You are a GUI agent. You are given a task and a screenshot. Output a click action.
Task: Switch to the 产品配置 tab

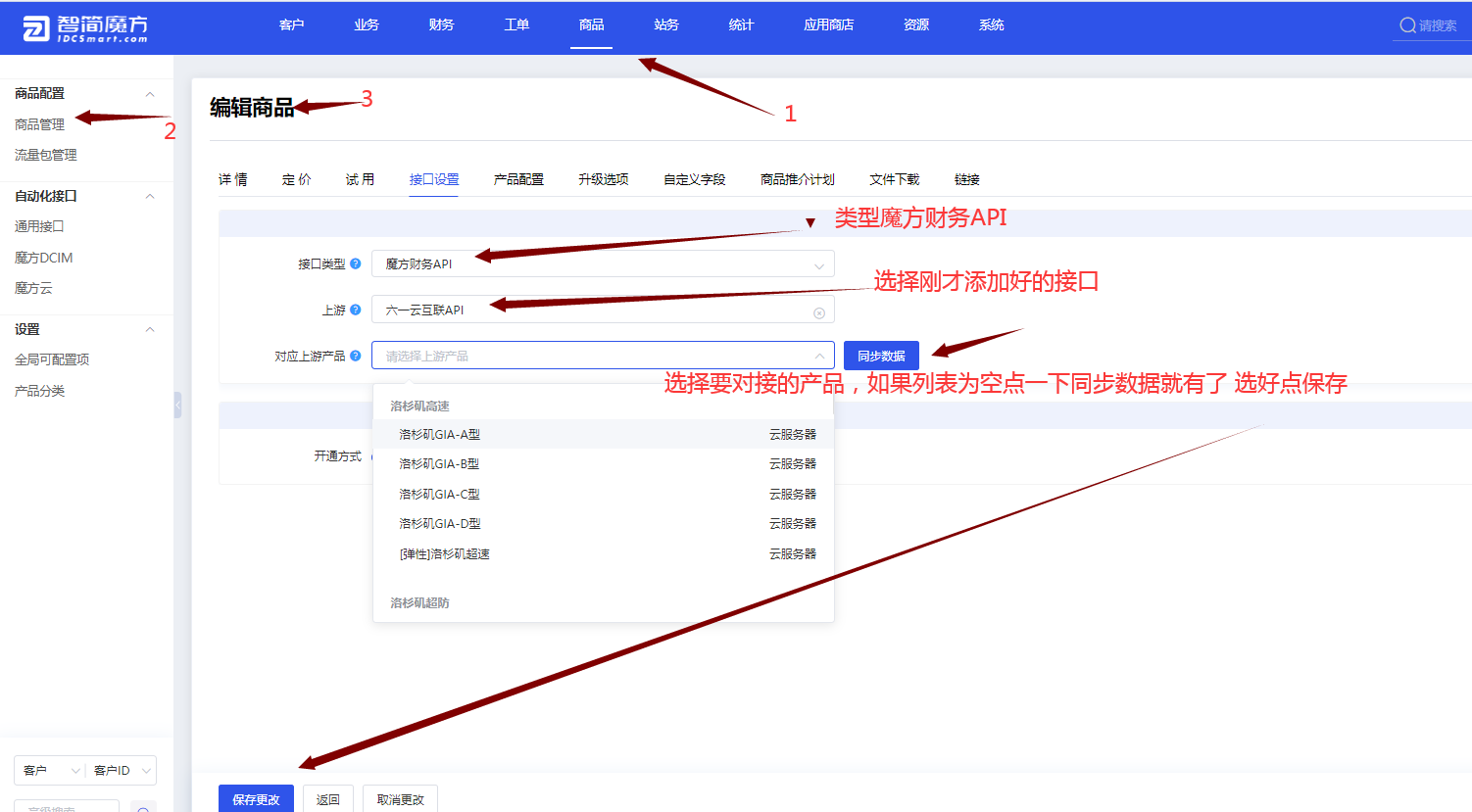coord(518,179)
